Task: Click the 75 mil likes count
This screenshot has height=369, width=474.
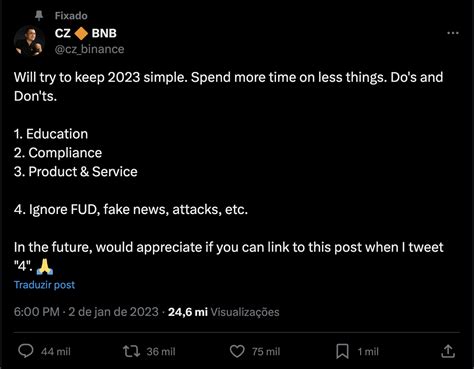Action: point(266,351)
